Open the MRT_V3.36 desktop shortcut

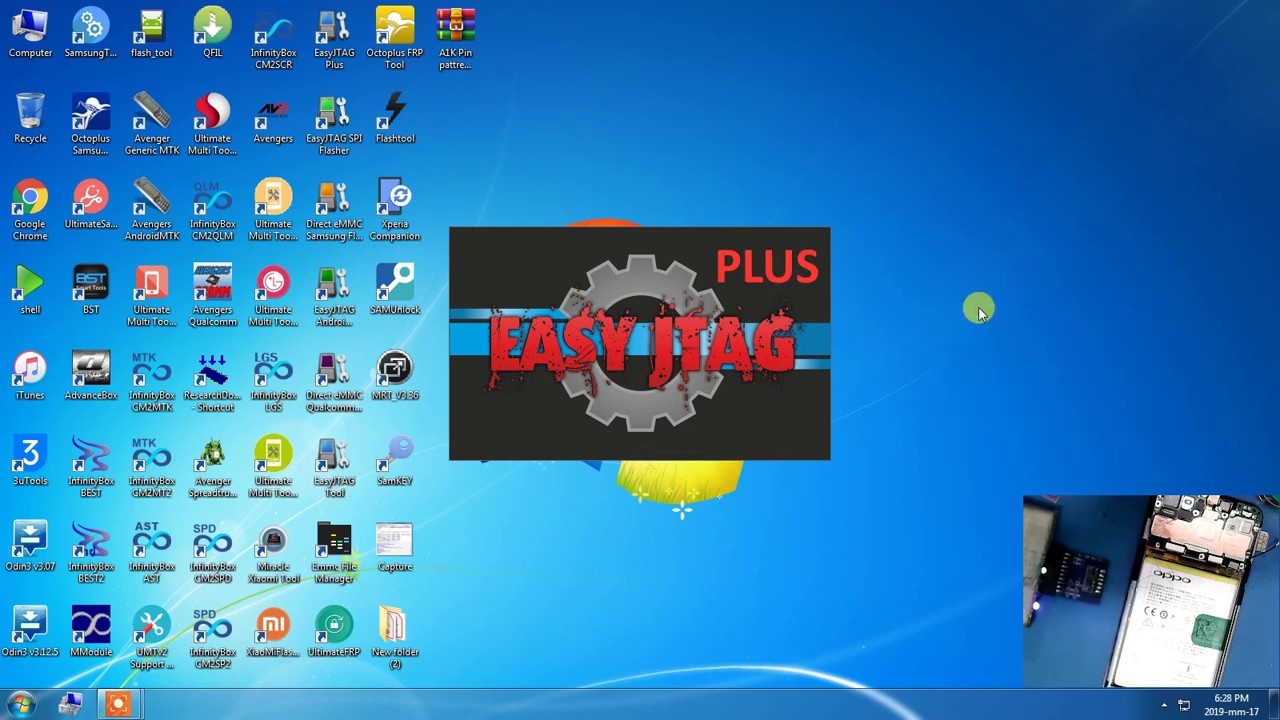pyautogui.click(x=395, y=376)
